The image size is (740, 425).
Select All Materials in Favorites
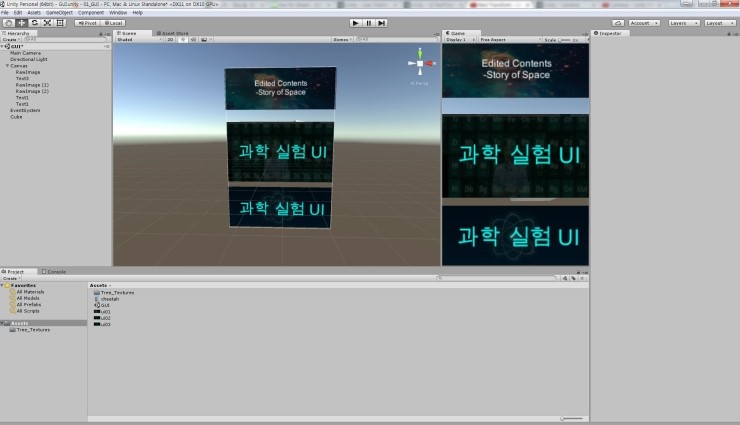pyautogui.click(x=30, y=292)
